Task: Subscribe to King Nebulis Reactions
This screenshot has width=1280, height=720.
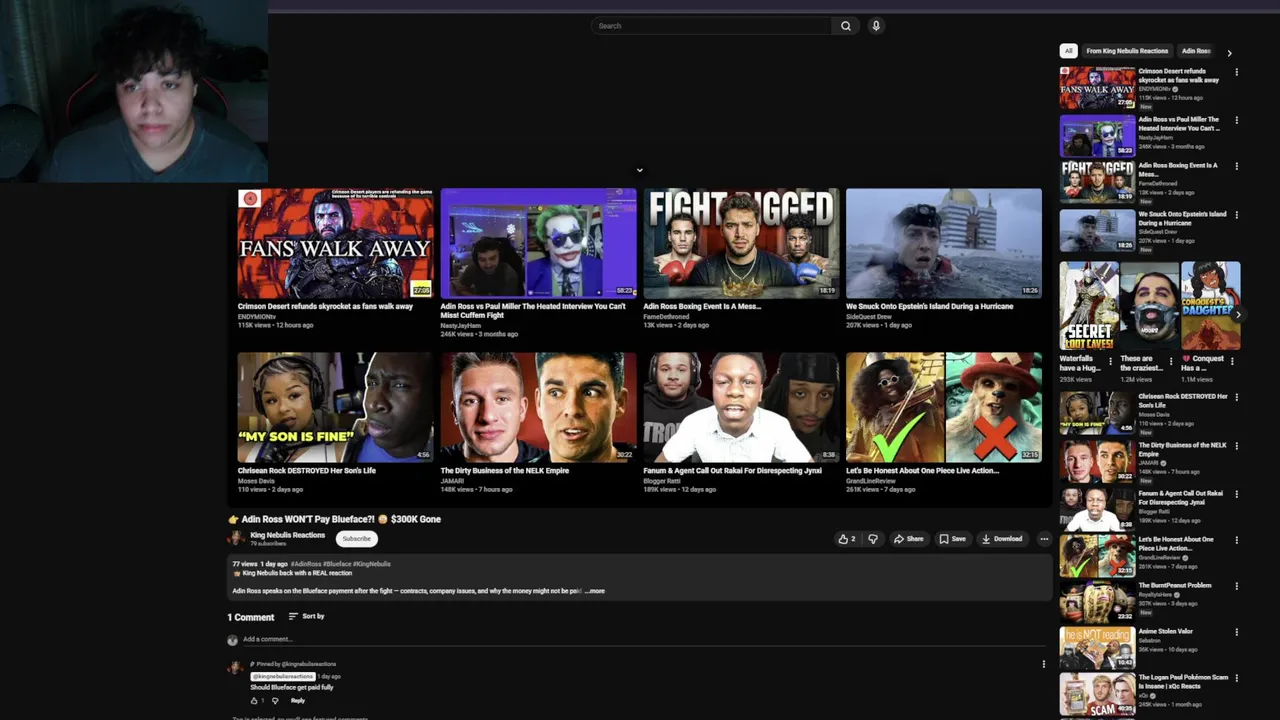Action: (356, 539)
